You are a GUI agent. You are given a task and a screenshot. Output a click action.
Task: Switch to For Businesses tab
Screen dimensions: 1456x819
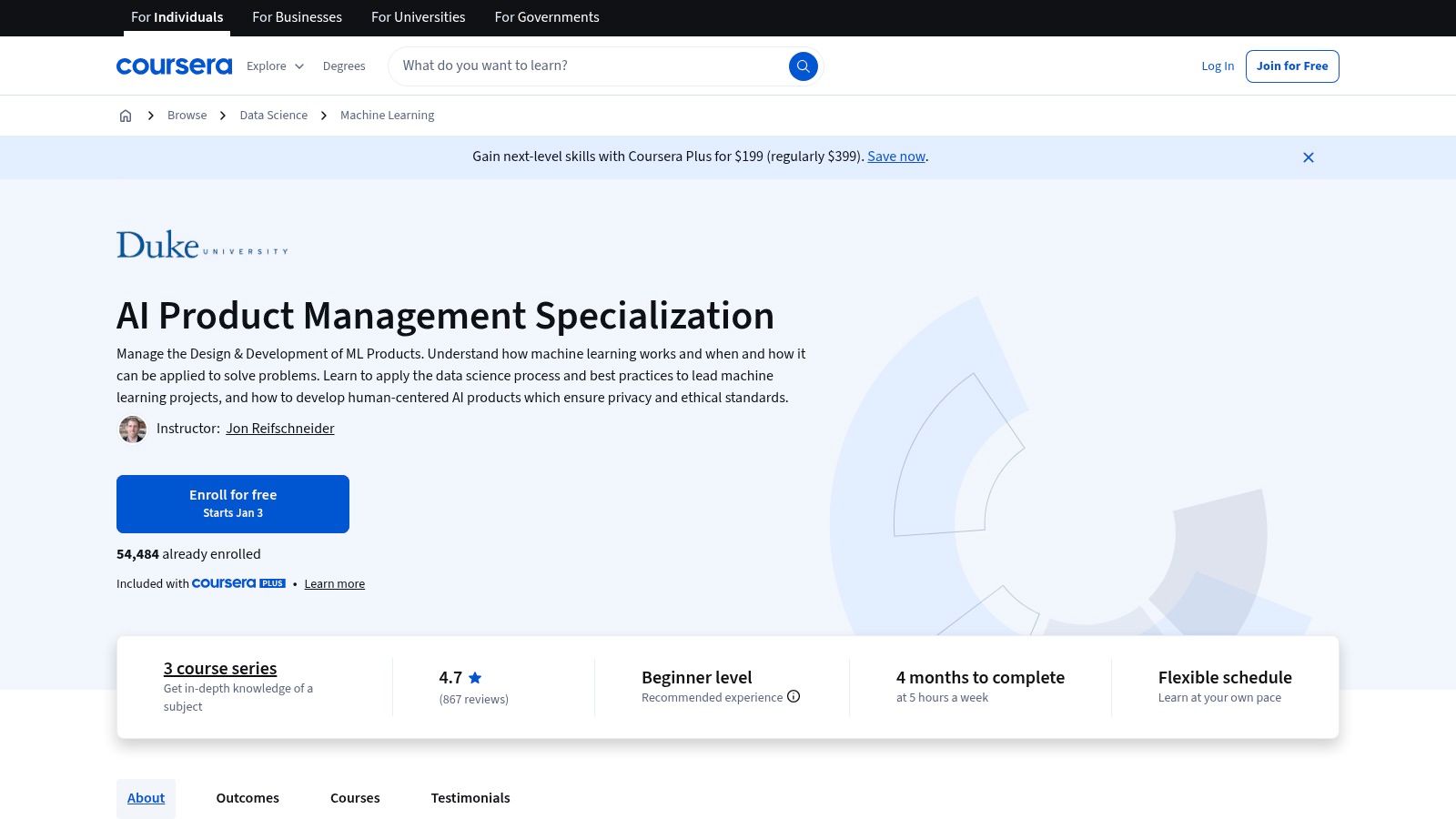(x=297, y=17)
